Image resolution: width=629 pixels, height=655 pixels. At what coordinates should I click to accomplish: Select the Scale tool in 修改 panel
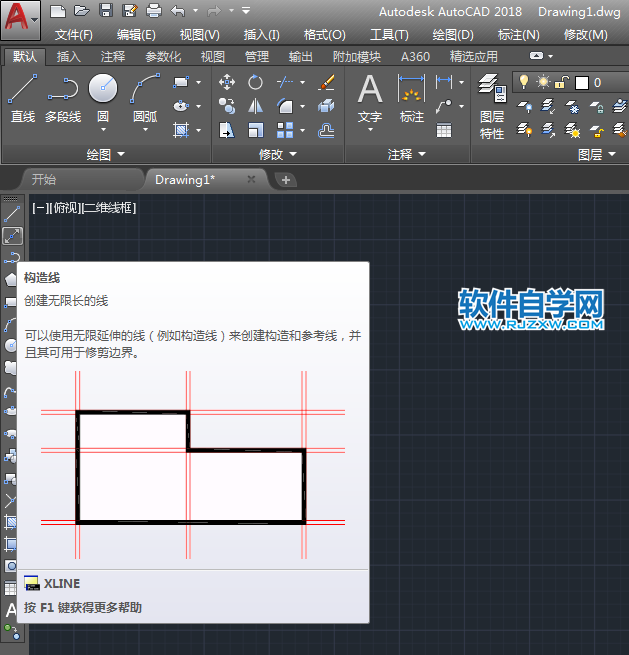pos(255,130)
